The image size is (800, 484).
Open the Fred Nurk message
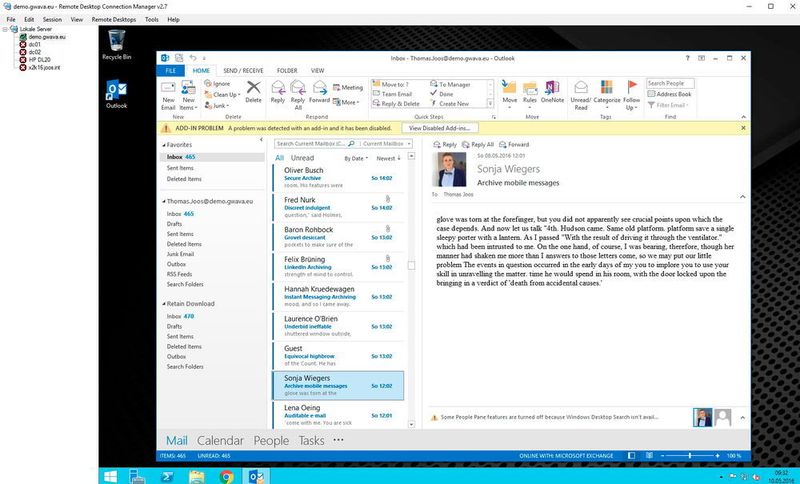click(x=338, y=207)
